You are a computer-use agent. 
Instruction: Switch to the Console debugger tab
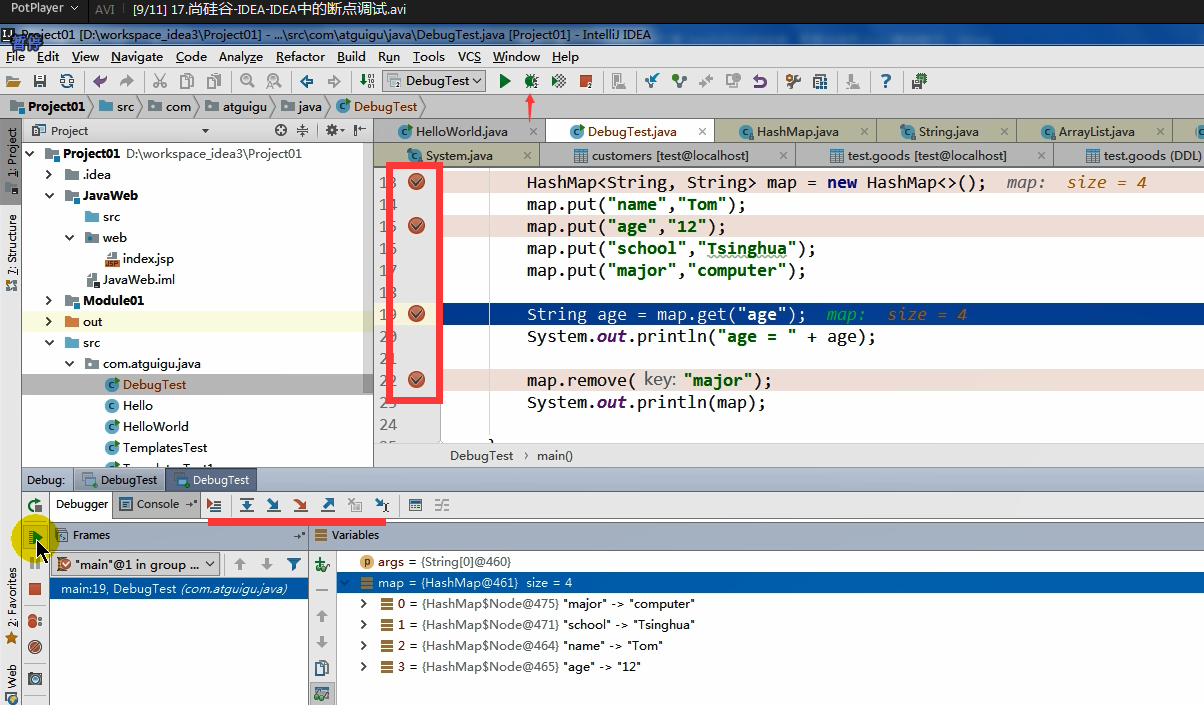(158, 505)
